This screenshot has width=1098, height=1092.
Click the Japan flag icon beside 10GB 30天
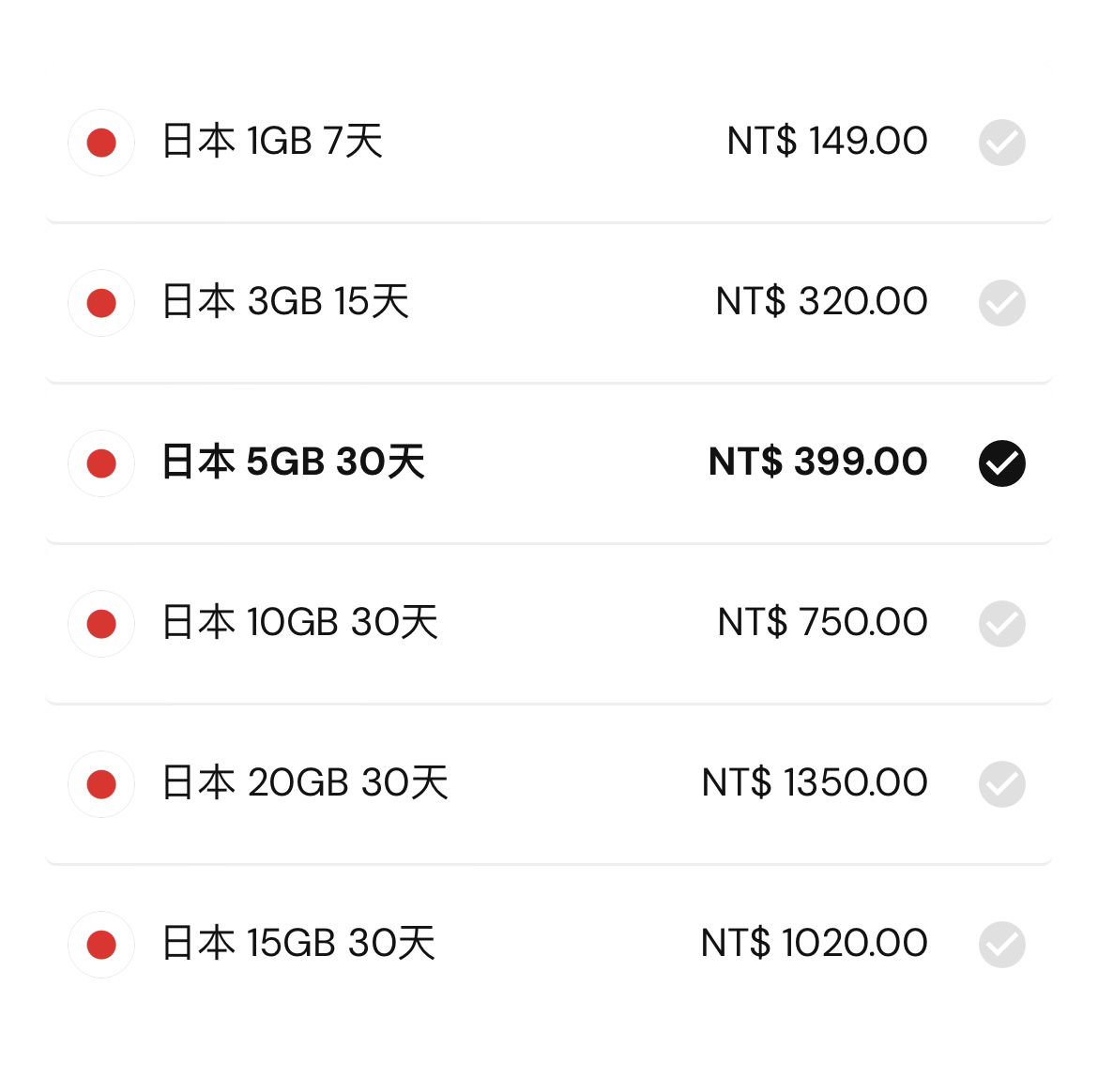[x=101, y=624]
